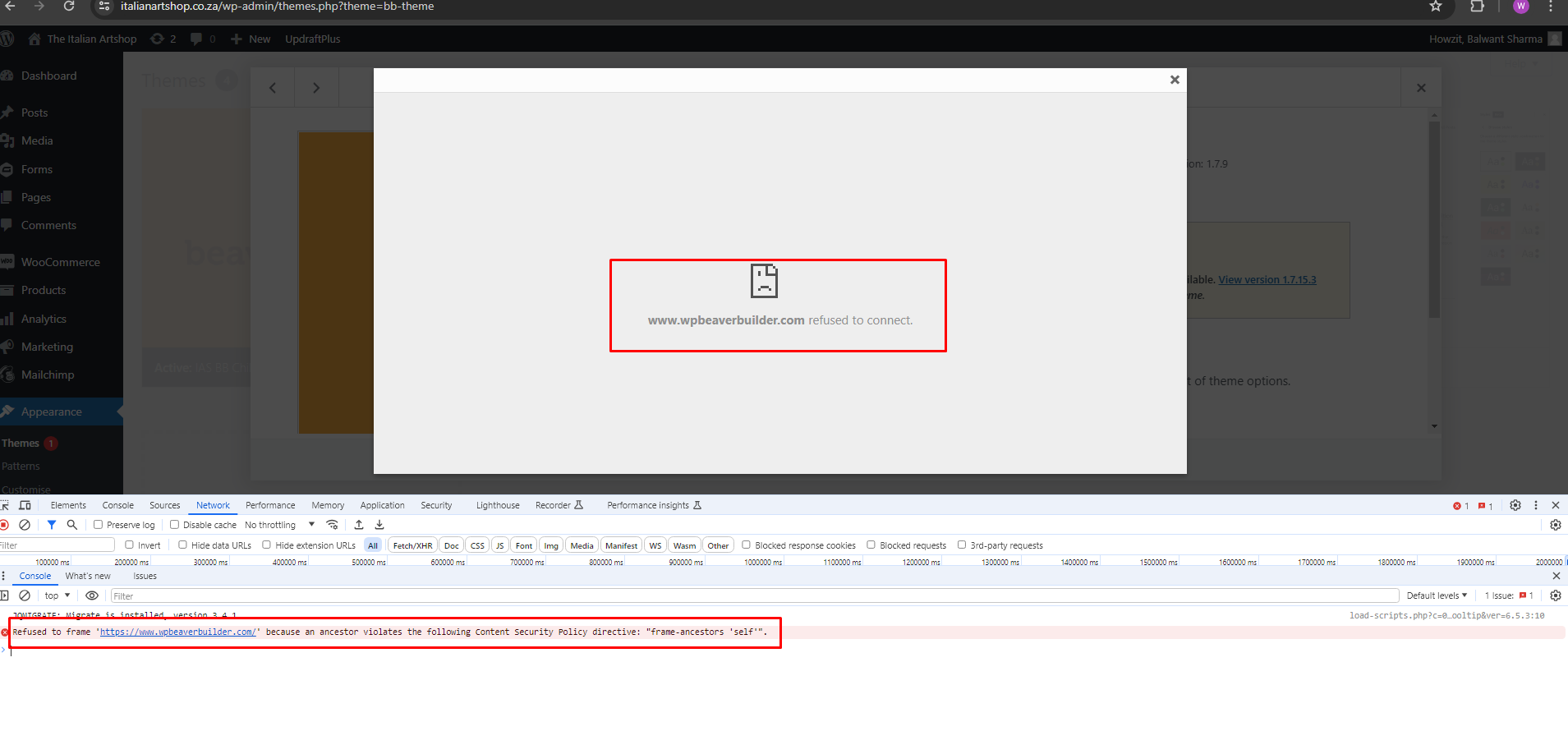Clear the network log
Screen dimensions: 1568x754
[x=25, y=525]
